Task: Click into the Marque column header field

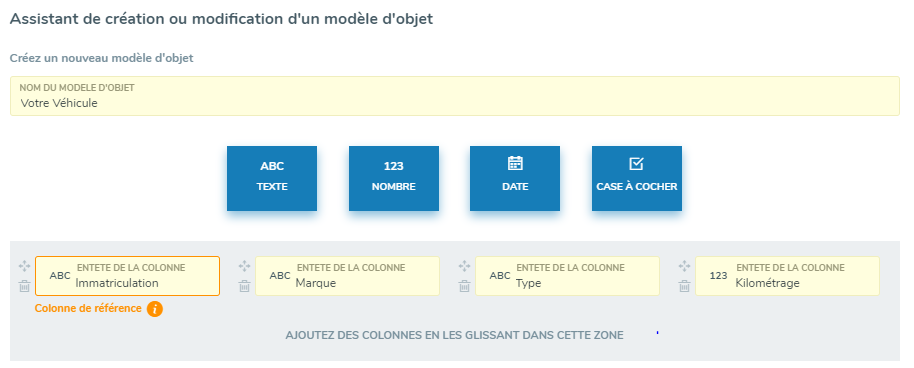Action: pos(347,276)
